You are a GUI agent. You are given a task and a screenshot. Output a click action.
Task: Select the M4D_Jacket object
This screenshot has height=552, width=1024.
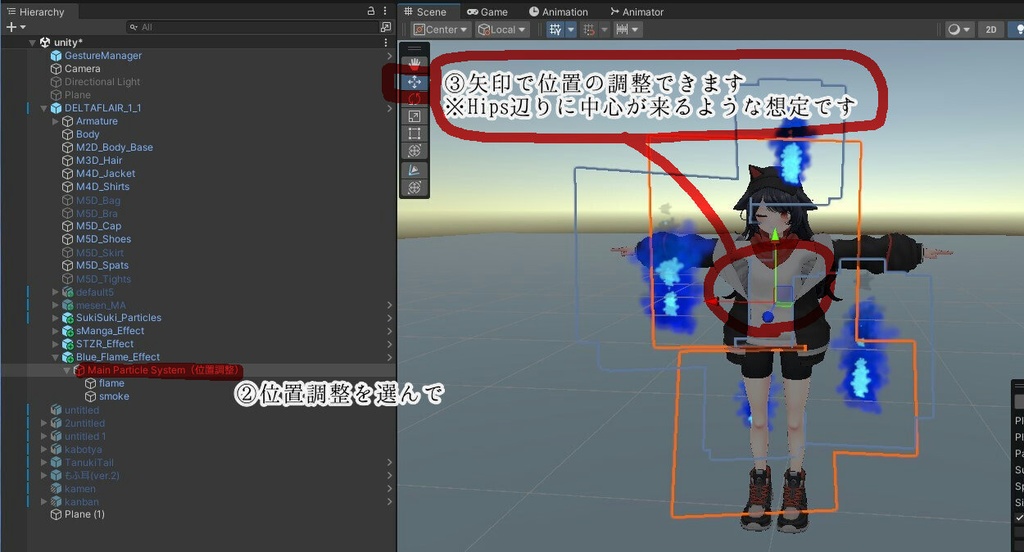click(x=105, y=174)
